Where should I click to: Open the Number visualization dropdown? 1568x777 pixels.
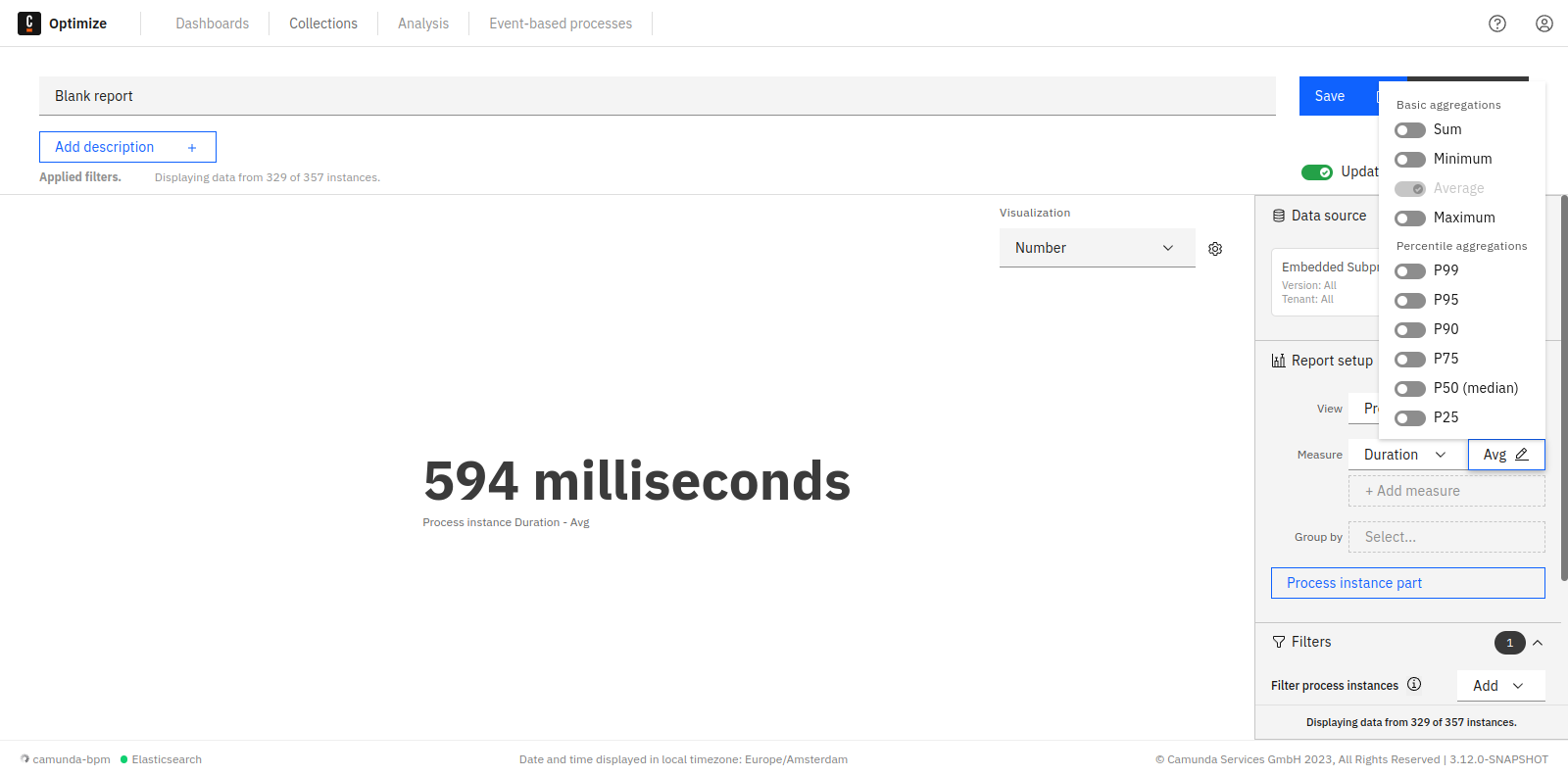pos(1097,248)
